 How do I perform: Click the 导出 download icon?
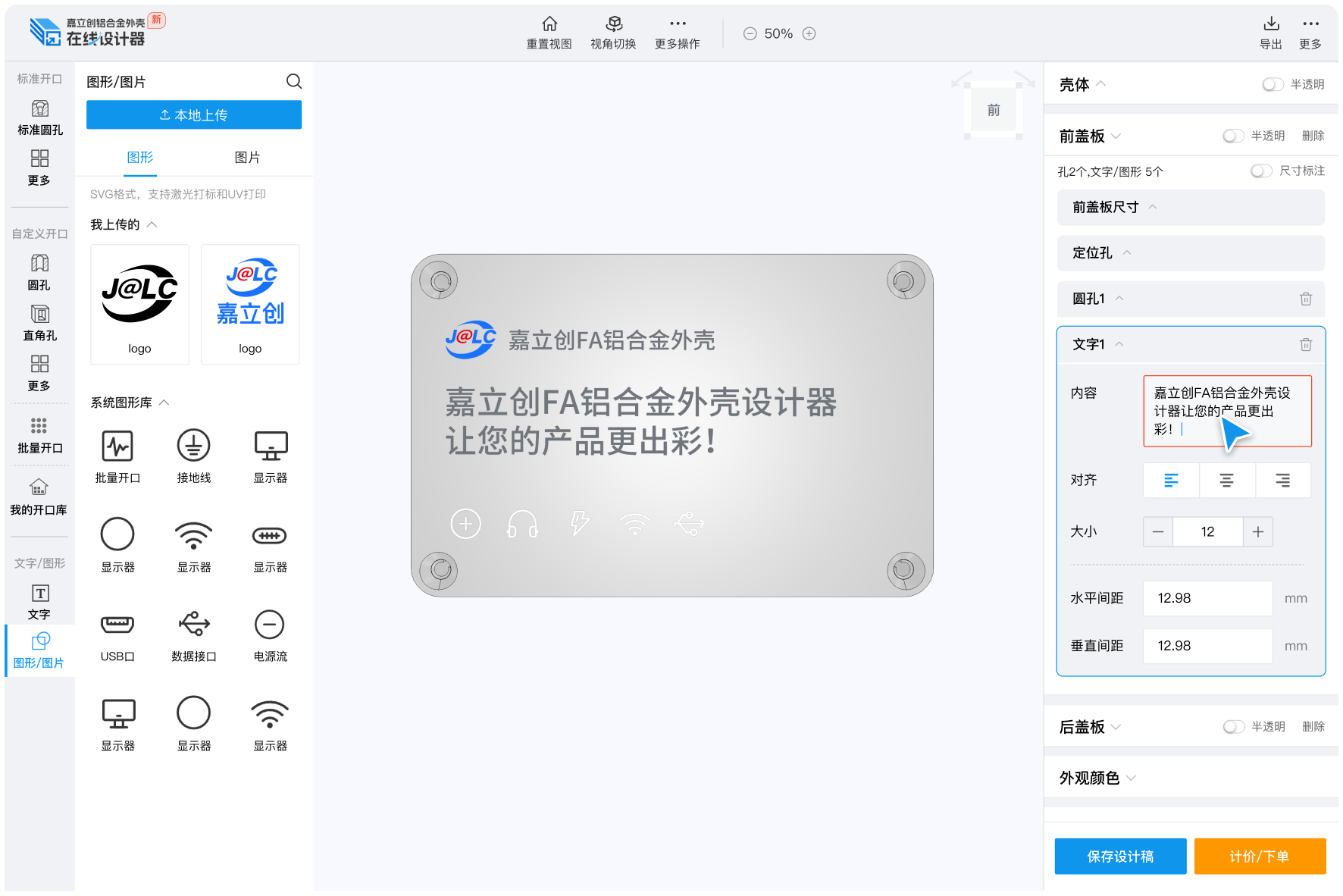[x=1271, y=23]
